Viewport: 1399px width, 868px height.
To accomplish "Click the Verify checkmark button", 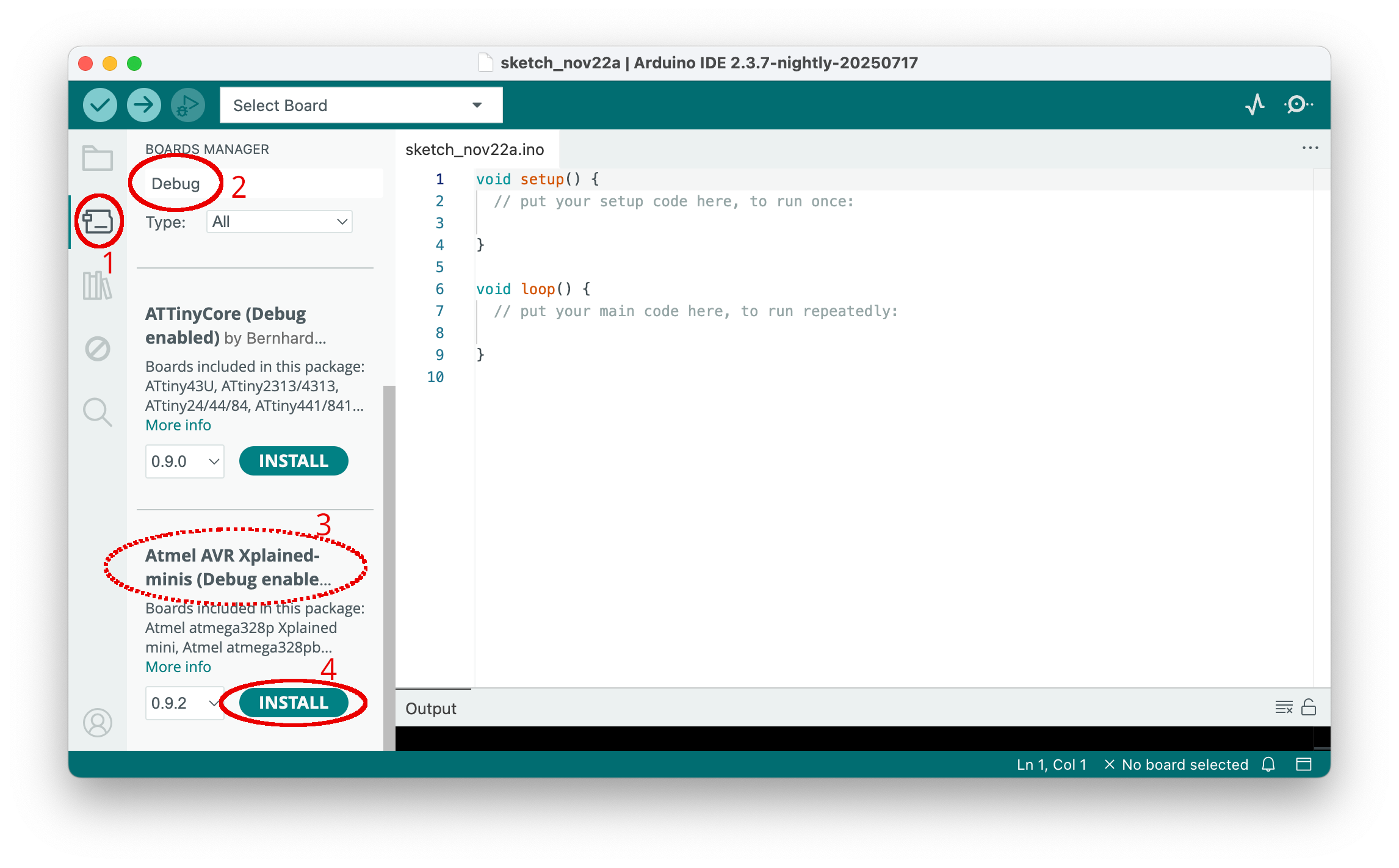I will (100, 105).
